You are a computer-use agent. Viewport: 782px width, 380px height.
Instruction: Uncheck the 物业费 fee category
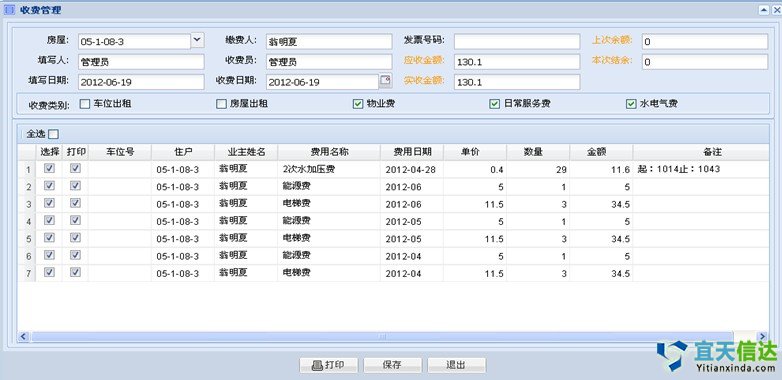pos(358,104)
